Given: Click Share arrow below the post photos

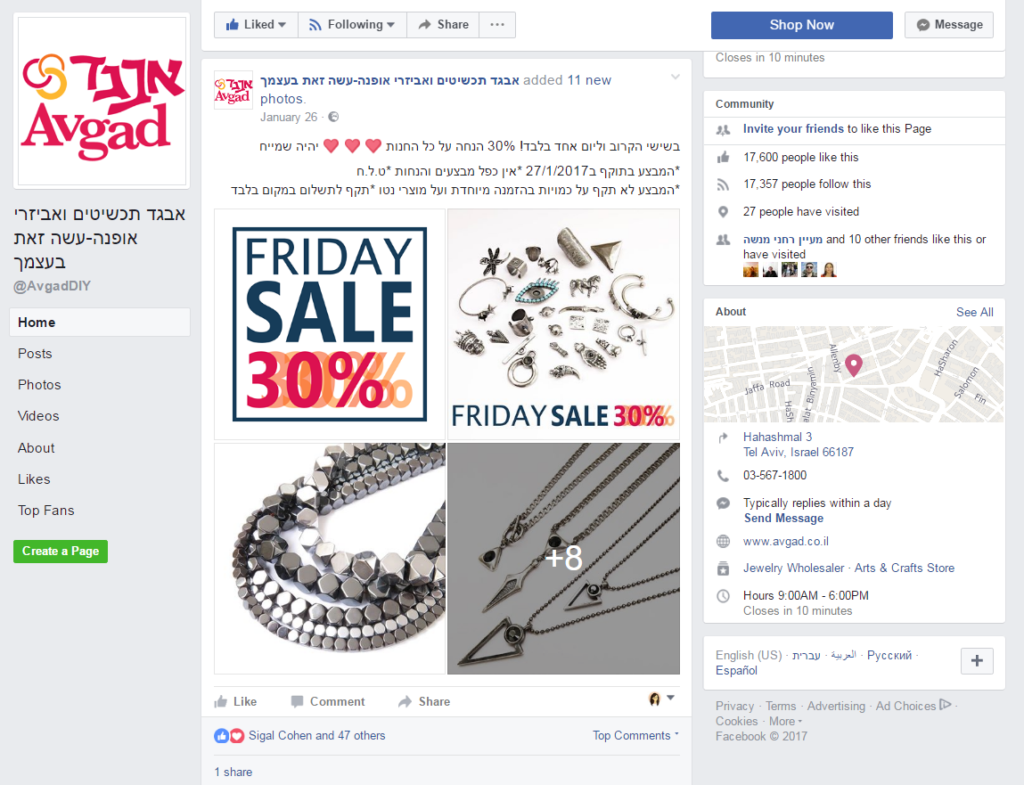Looking at the screenshot, I should (x=424, y=701).
